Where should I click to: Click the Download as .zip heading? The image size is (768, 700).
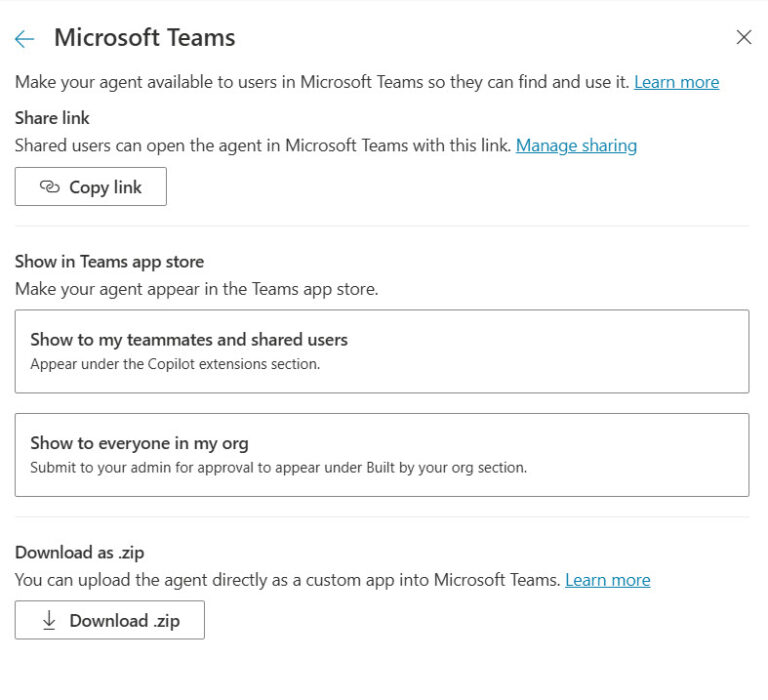coord(79,553)
